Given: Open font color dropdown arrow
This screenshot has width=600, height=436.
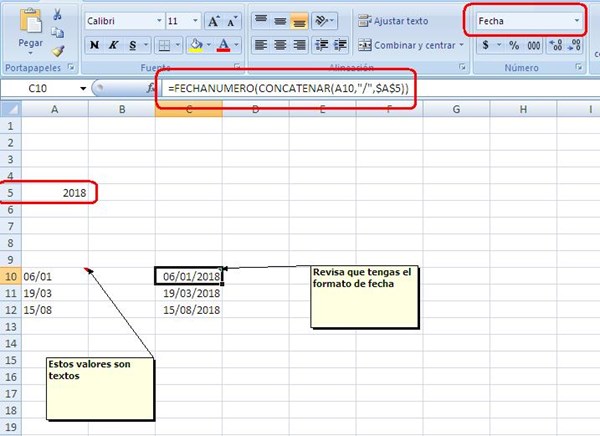Looking at the screenshot, I should [236, 45].
